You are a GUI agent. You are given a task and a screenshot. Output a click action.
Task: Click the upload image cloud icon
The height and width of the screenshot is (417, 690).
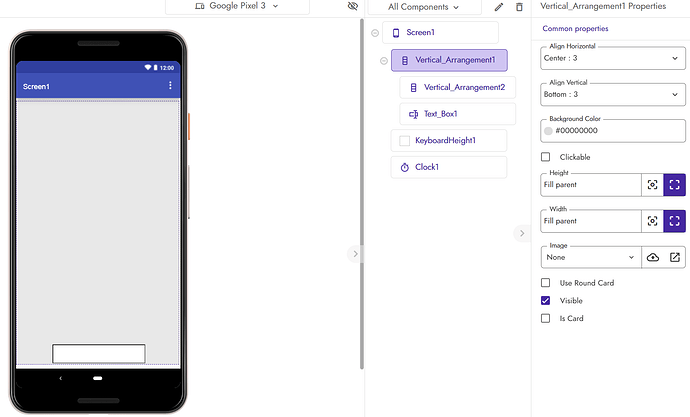coord(653,257)
